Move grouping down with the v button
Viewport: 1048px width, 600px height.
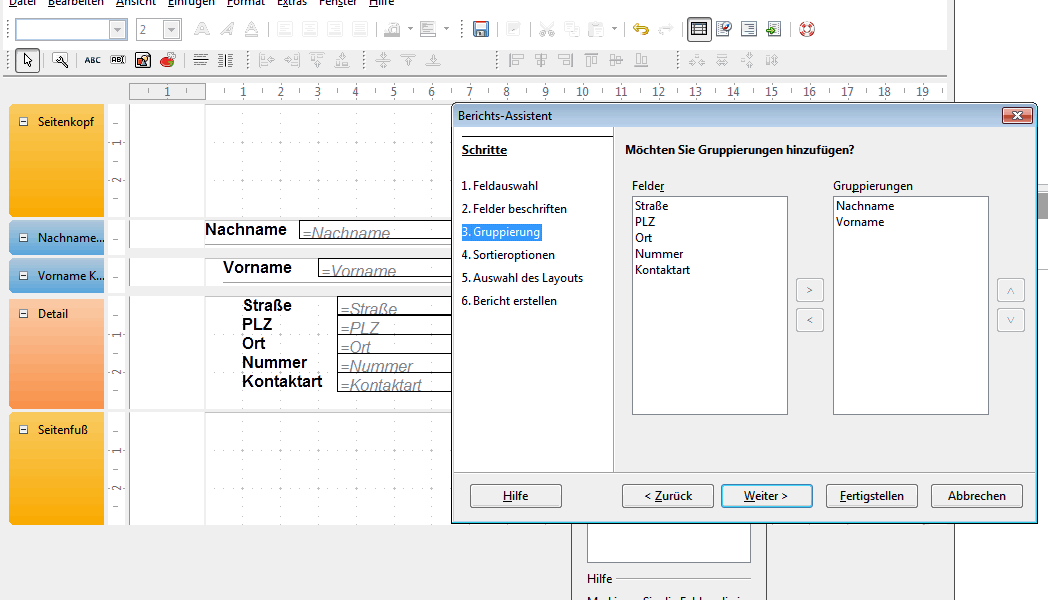pyautogui.click(x=1011, y=320)
